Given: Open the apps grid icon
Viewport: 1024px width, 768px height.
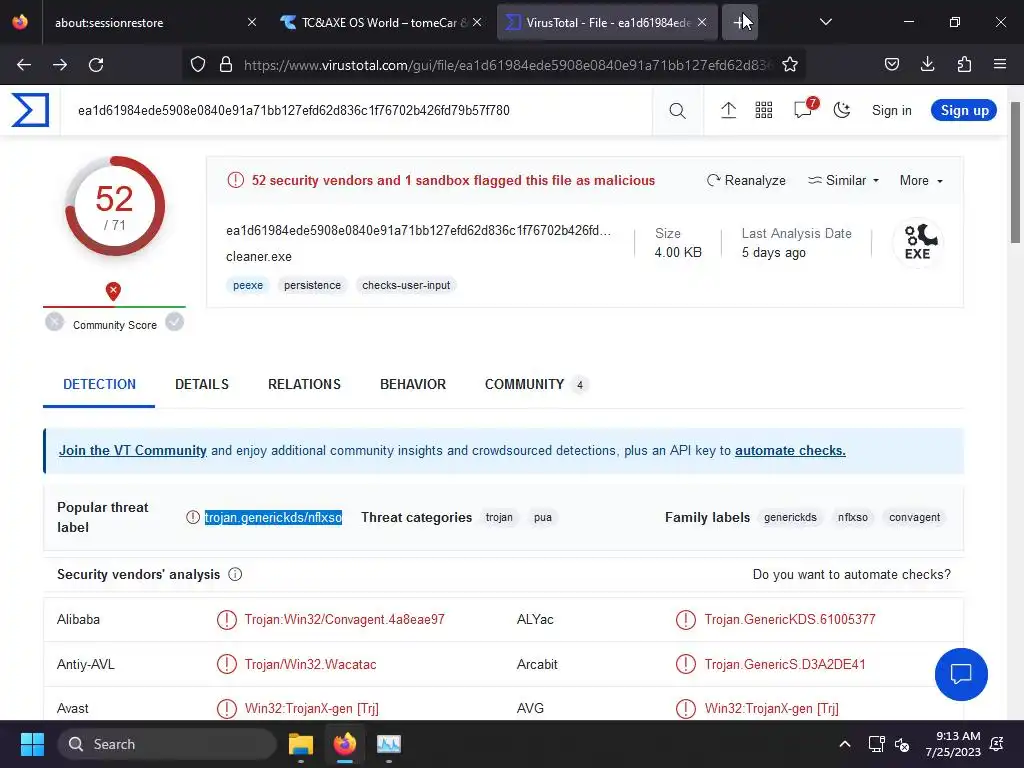Looking at the screenshot, I should click(x=763, y=110).
